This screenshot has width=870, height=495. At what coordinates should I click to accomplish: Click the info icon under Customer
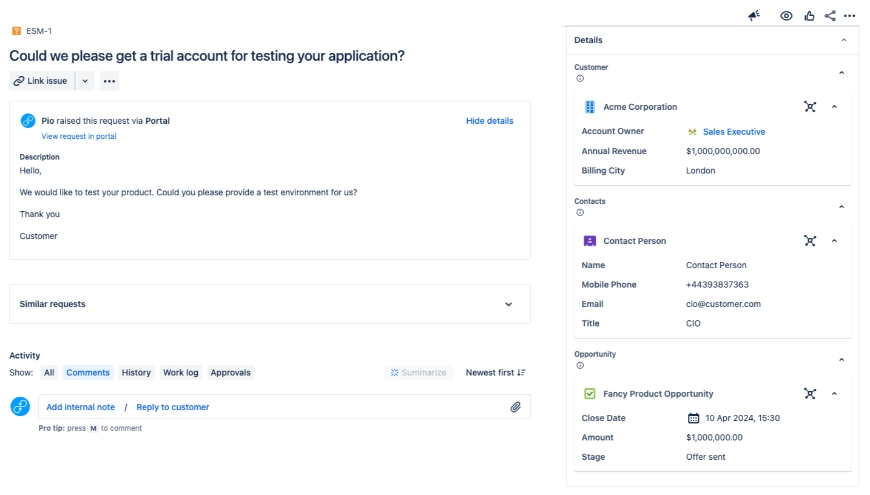coord(580,78)
